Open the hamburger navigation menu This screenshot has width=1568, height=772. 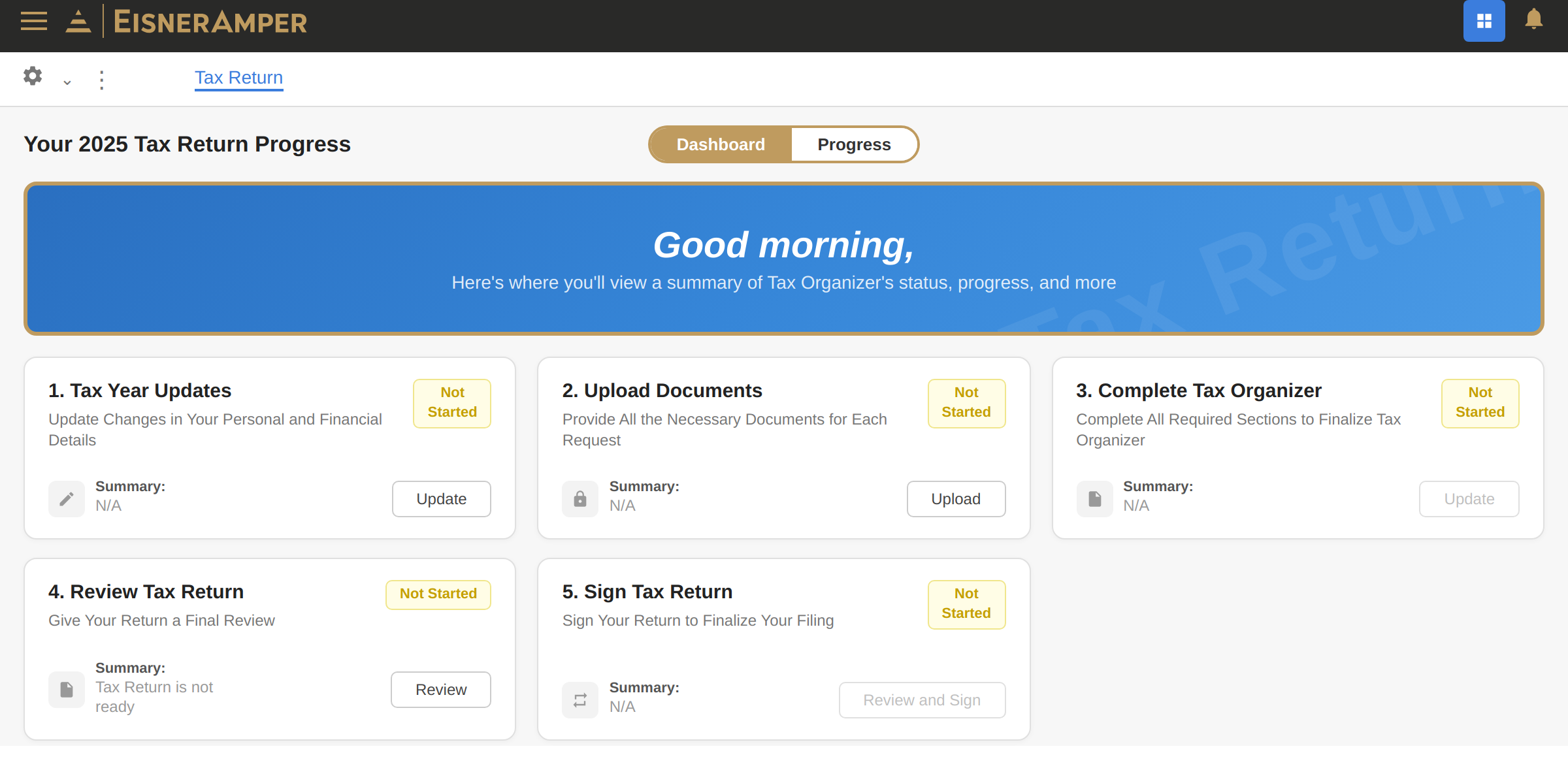33,21
